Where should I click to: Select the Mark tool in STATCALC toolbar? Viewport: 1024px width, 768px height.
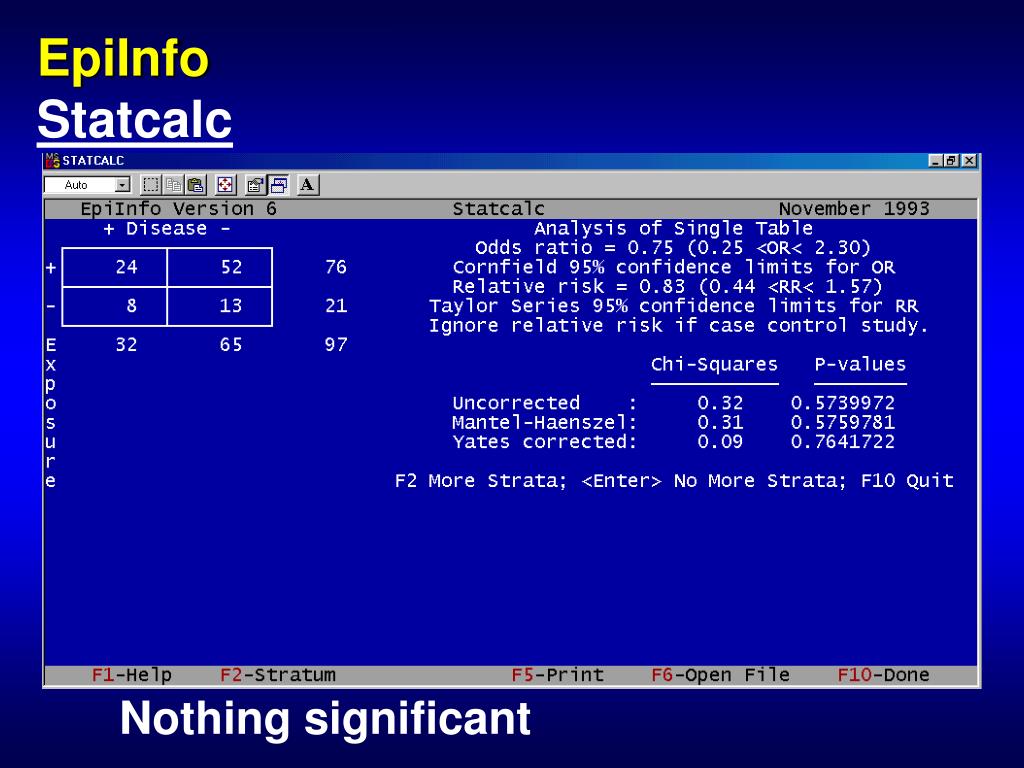[x=151, y=185]
